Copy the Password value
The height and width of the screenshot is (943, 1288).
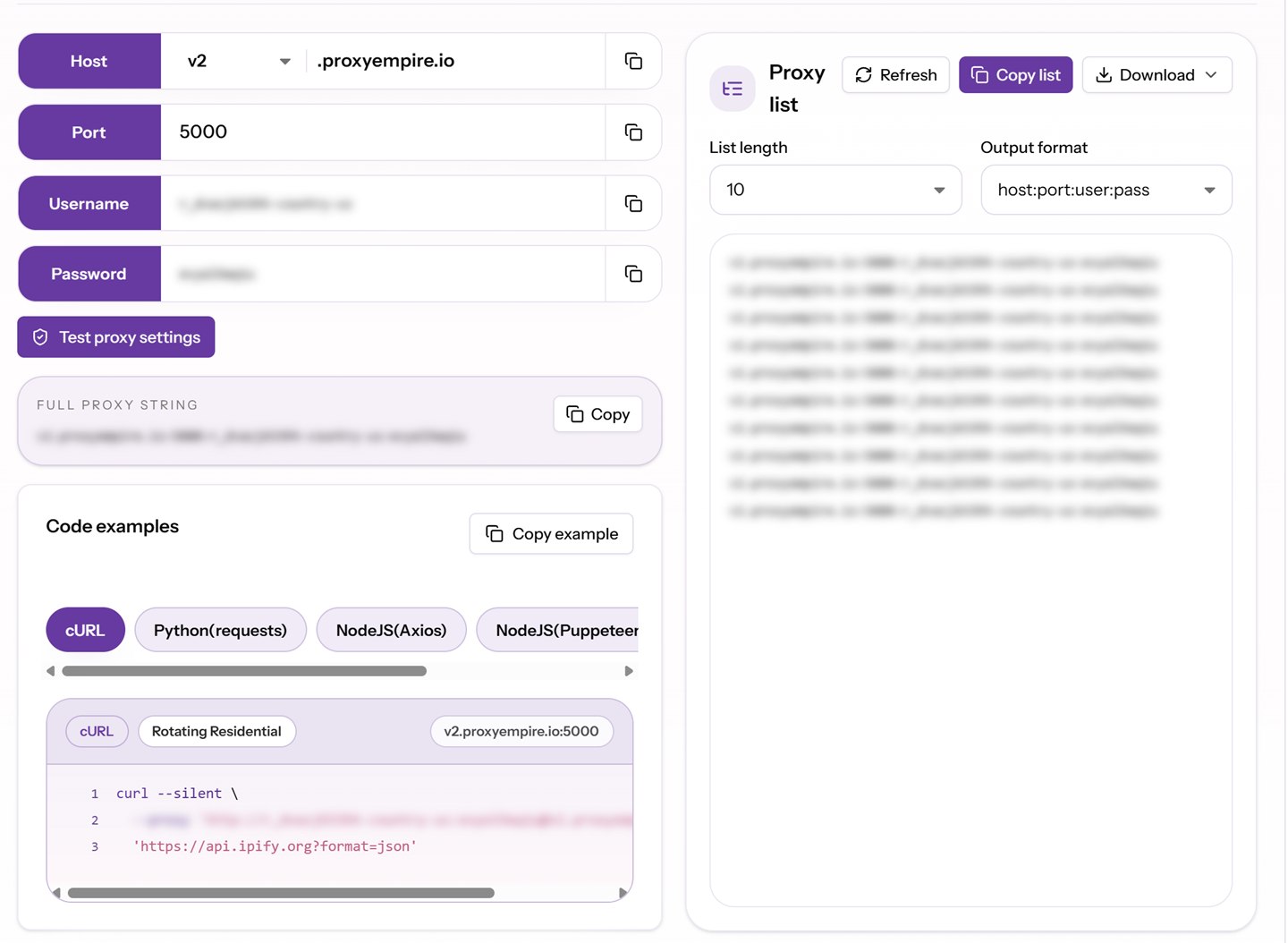click(x=633, y=274)
